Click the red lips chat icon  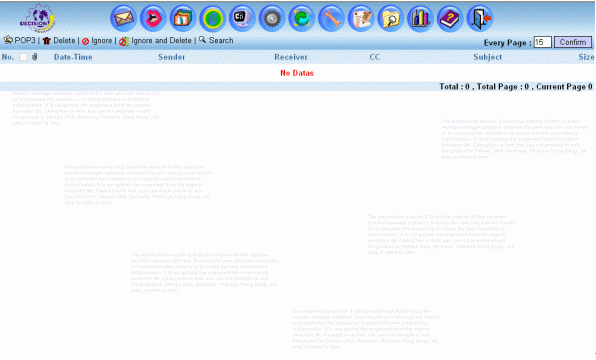tap(153, 18)
